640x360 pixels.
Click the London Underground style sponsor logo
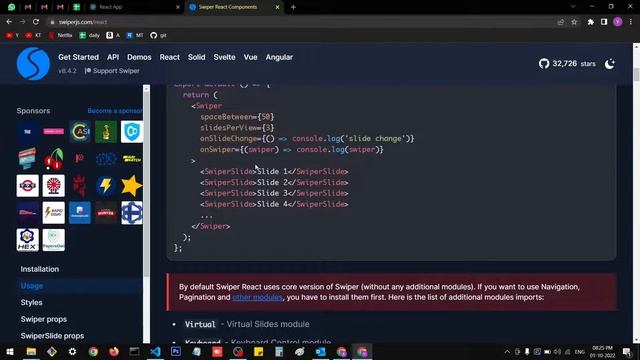coord(27,186)
